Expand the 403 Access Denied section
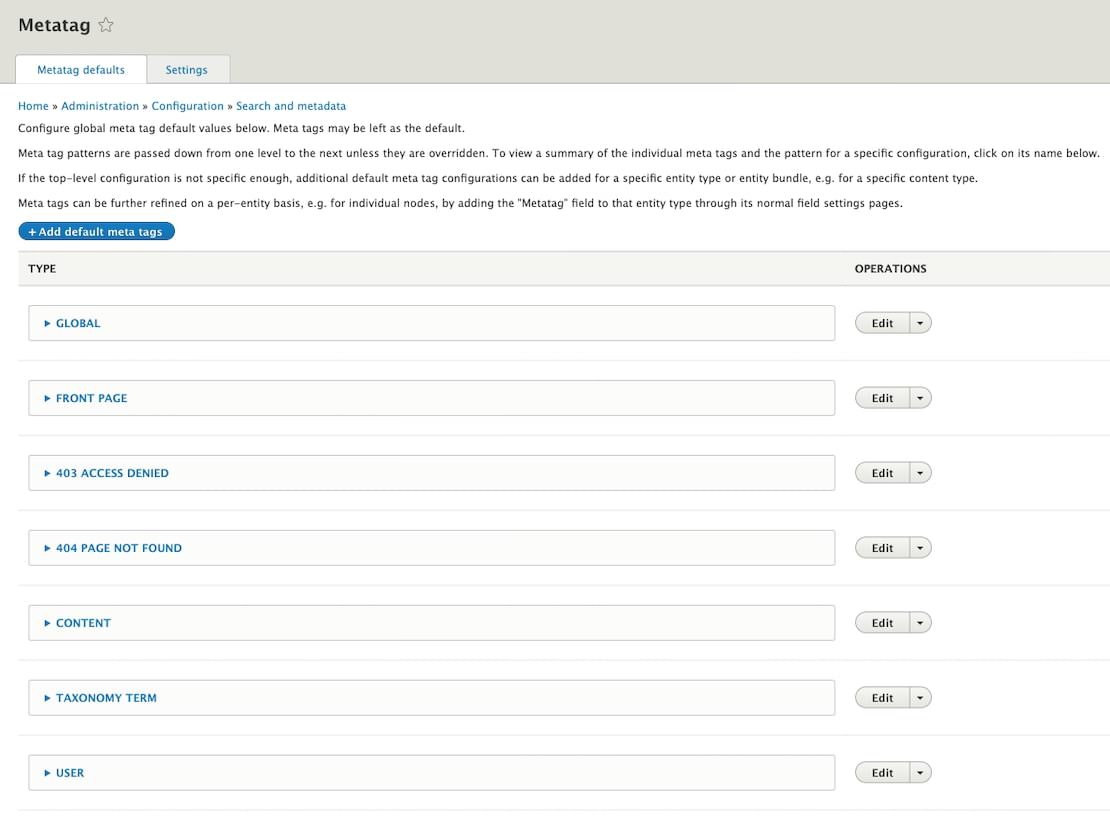Image resolution: width=1110 pixels, height=822 pixels. pyautogui.click(x=112, y=474)
